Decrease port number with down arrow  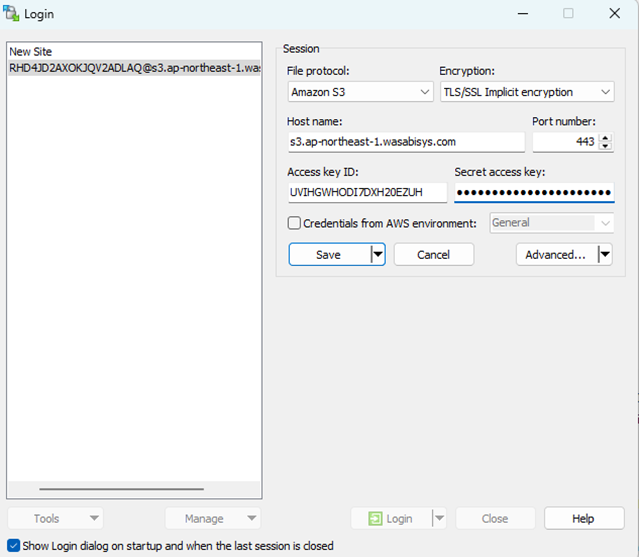tap(605, 147)
